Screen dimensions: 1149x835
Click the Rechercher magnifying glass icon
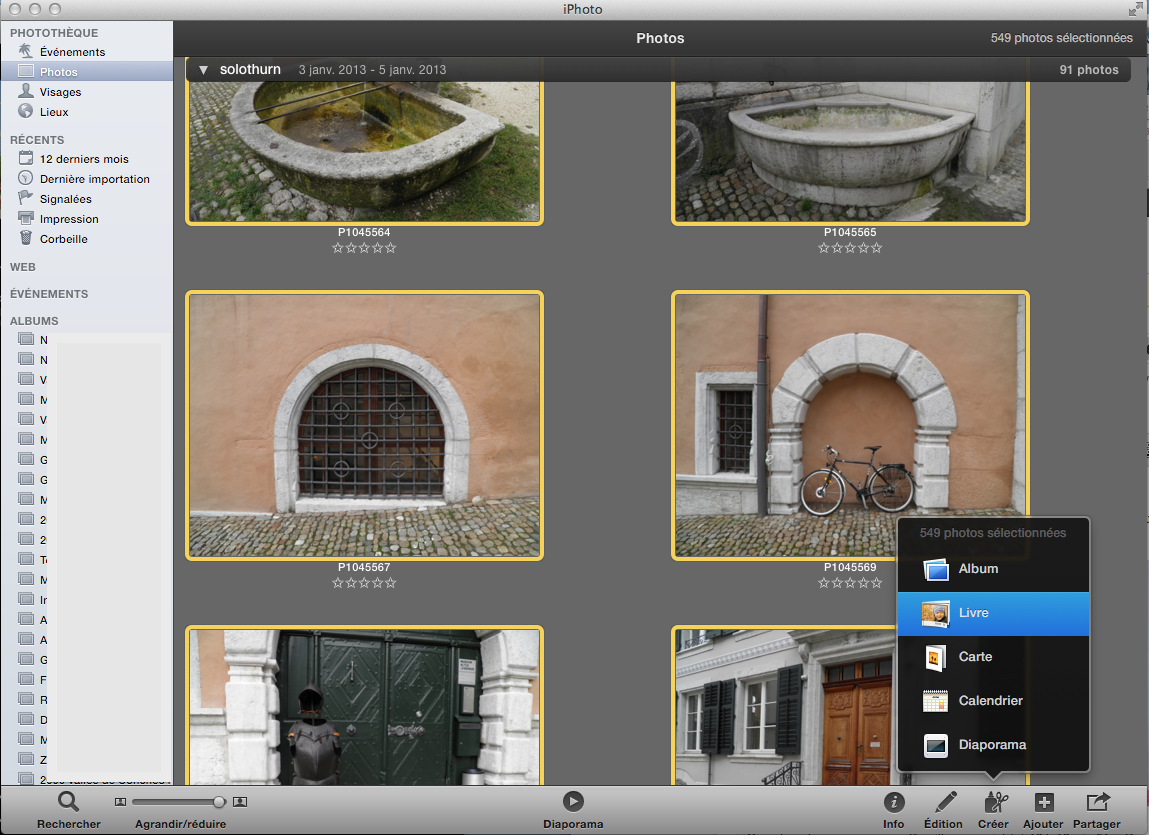pyautogui.click(x=68, y=801)
